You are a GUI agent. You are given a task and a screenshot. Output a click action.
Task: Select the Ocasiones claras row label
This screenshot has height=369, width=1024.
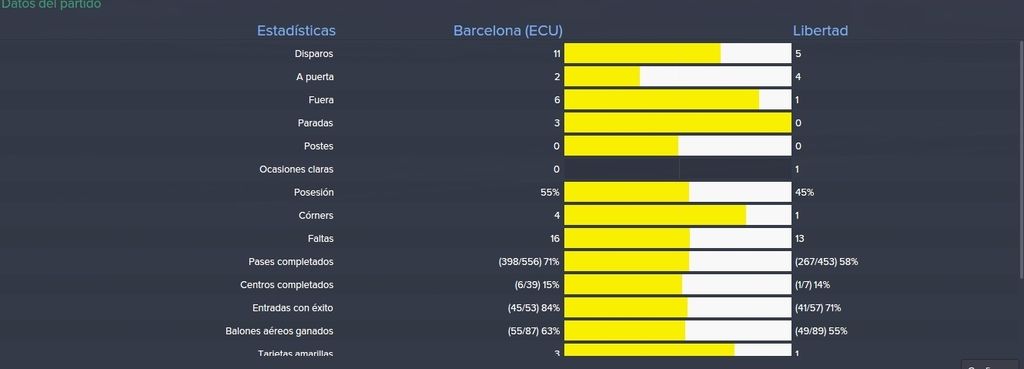(296, 169)
